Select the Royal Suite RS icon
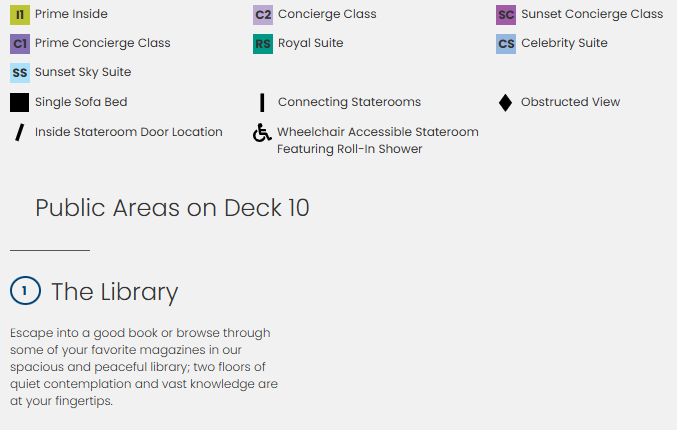This screenshot has height=430, width=677. [x=263, y=44]
